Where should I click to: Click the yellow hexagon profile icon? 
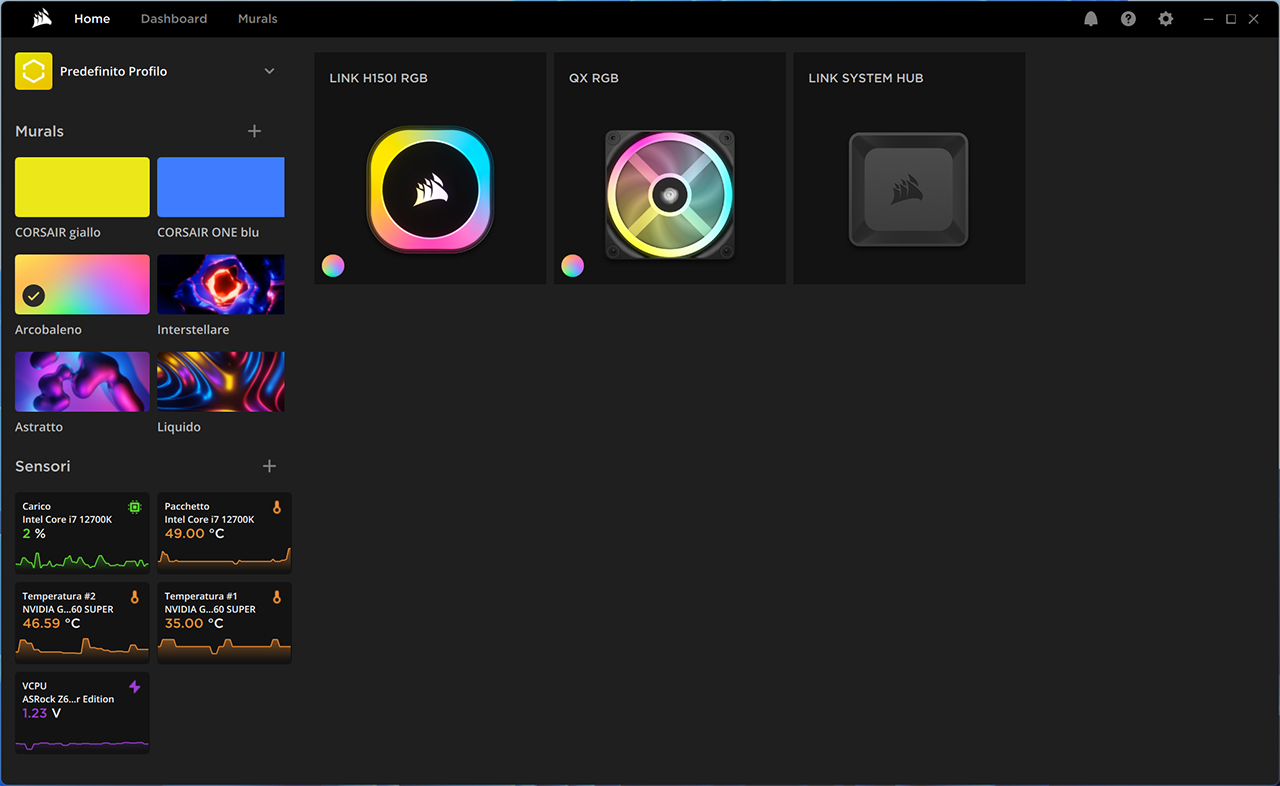pos(33,72)
